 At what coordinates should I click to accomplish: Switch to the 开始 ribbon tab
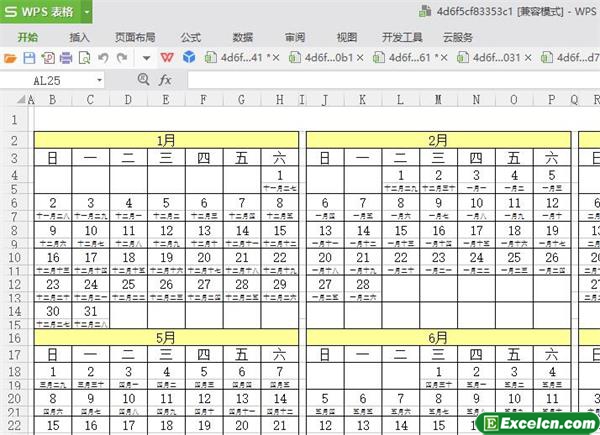pyautogui.click(x=28, y=37)
